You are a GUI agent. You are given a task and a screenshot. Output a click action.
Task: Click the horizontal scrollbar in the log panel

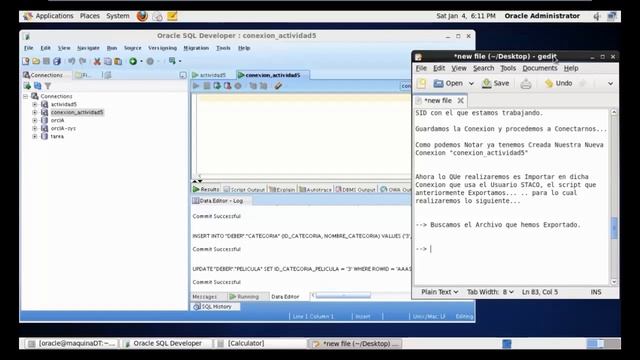coord(343,296)
